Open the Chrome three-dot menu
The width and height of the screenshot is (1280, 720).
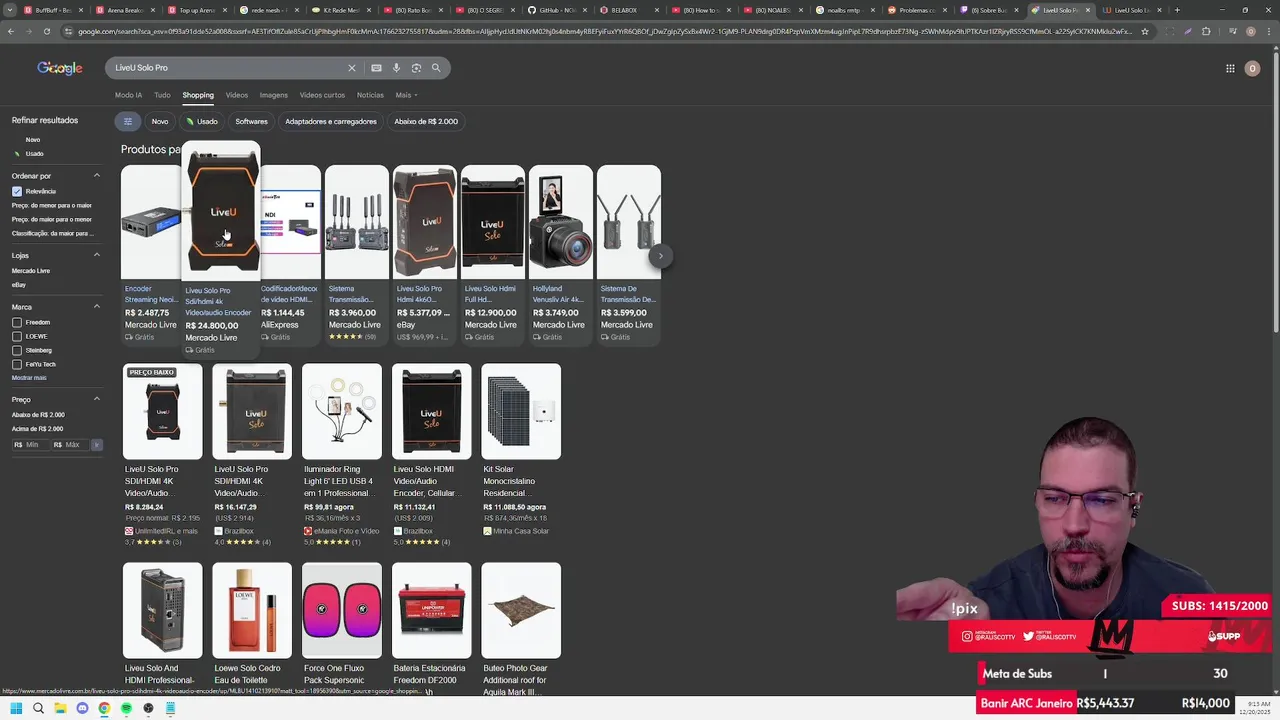pyautogui.click(x=1270, y=31)
